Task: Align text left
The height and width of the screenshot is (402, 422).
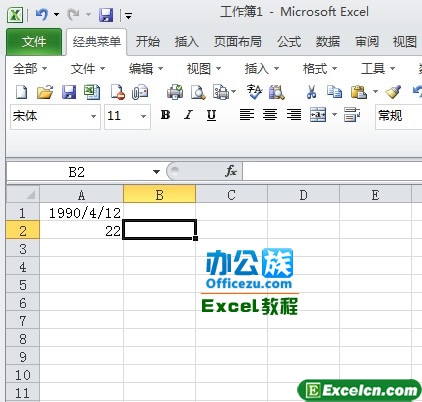Action: tap(247, 115)
